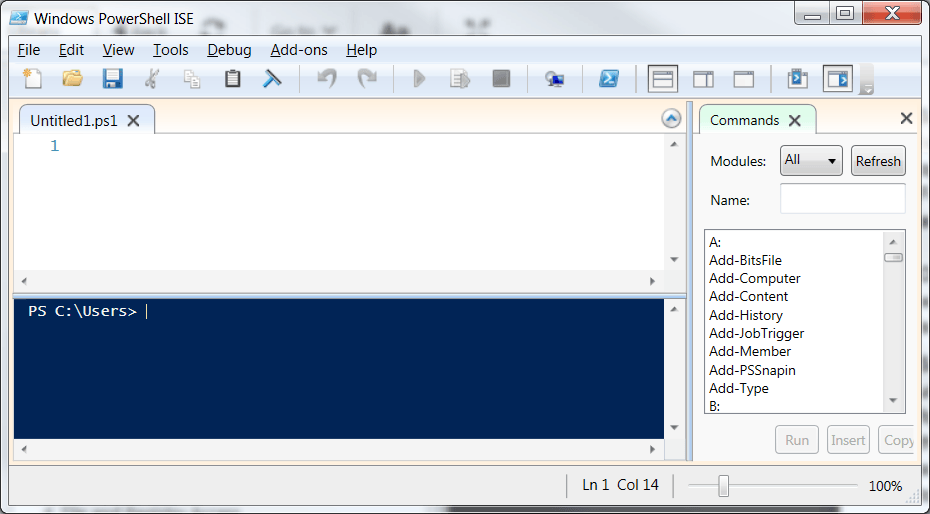Viewport: 930px width, 514px height.
Task: Close the Commands tab
Action: pyautogui.click(x=795, y=121)
